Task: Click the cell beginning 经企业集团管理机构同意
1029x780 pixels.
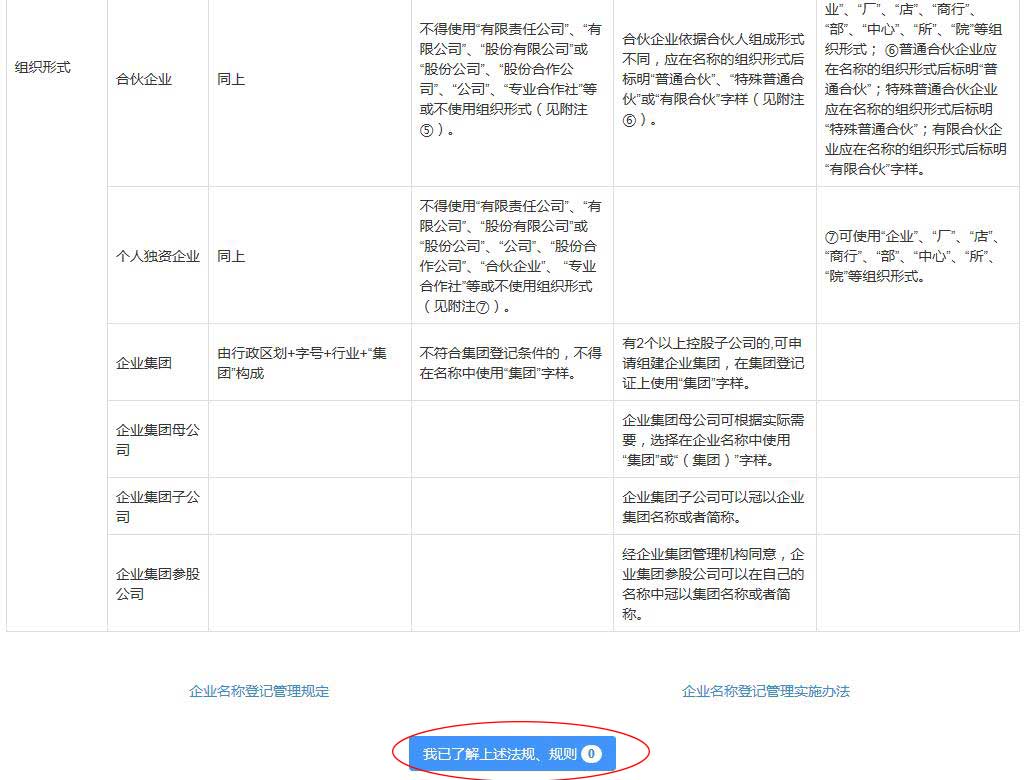Action: point(713,582)
